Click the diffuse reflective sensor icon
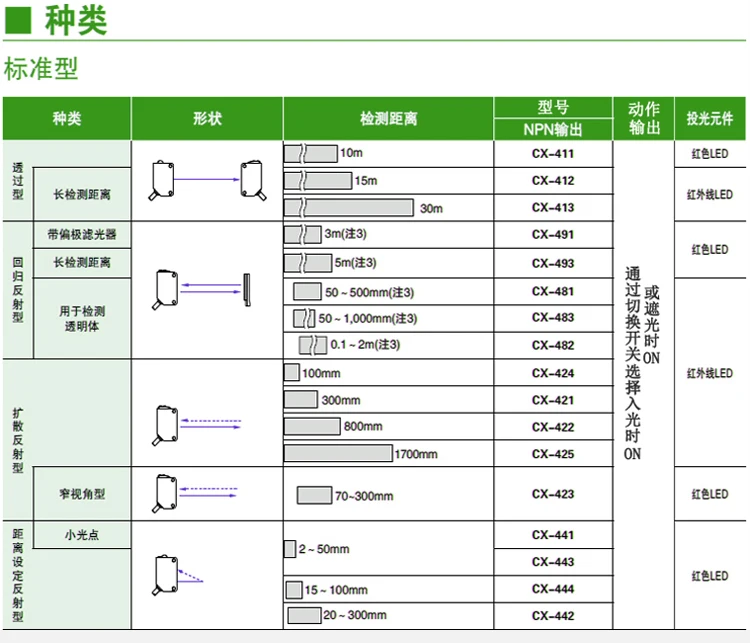Screen dimensions: 750x643 165,425
